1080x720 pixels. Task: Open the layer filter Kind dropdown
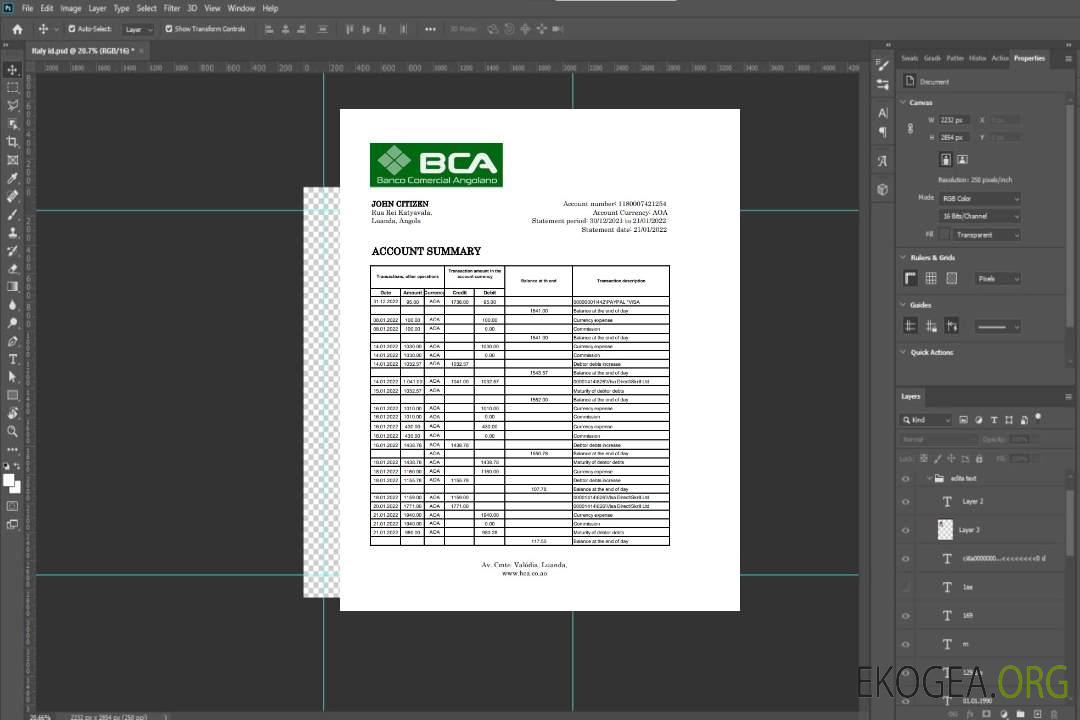(926, 420)
